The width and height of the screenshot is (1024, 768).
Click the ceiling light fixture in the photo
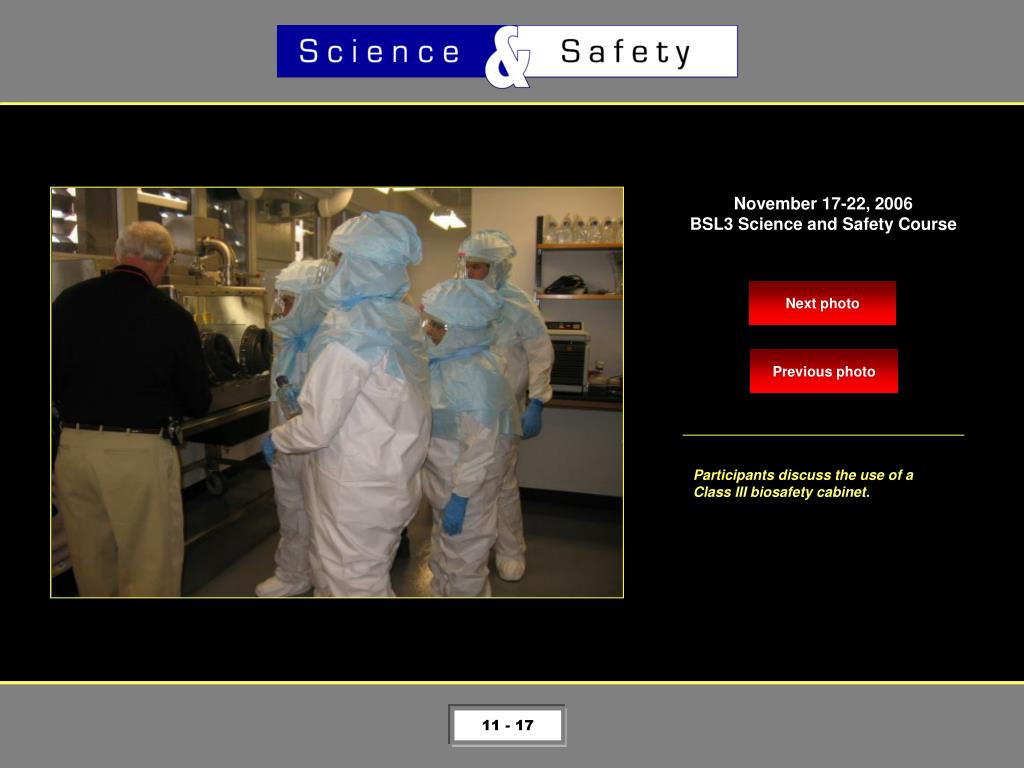coord(447,219)
